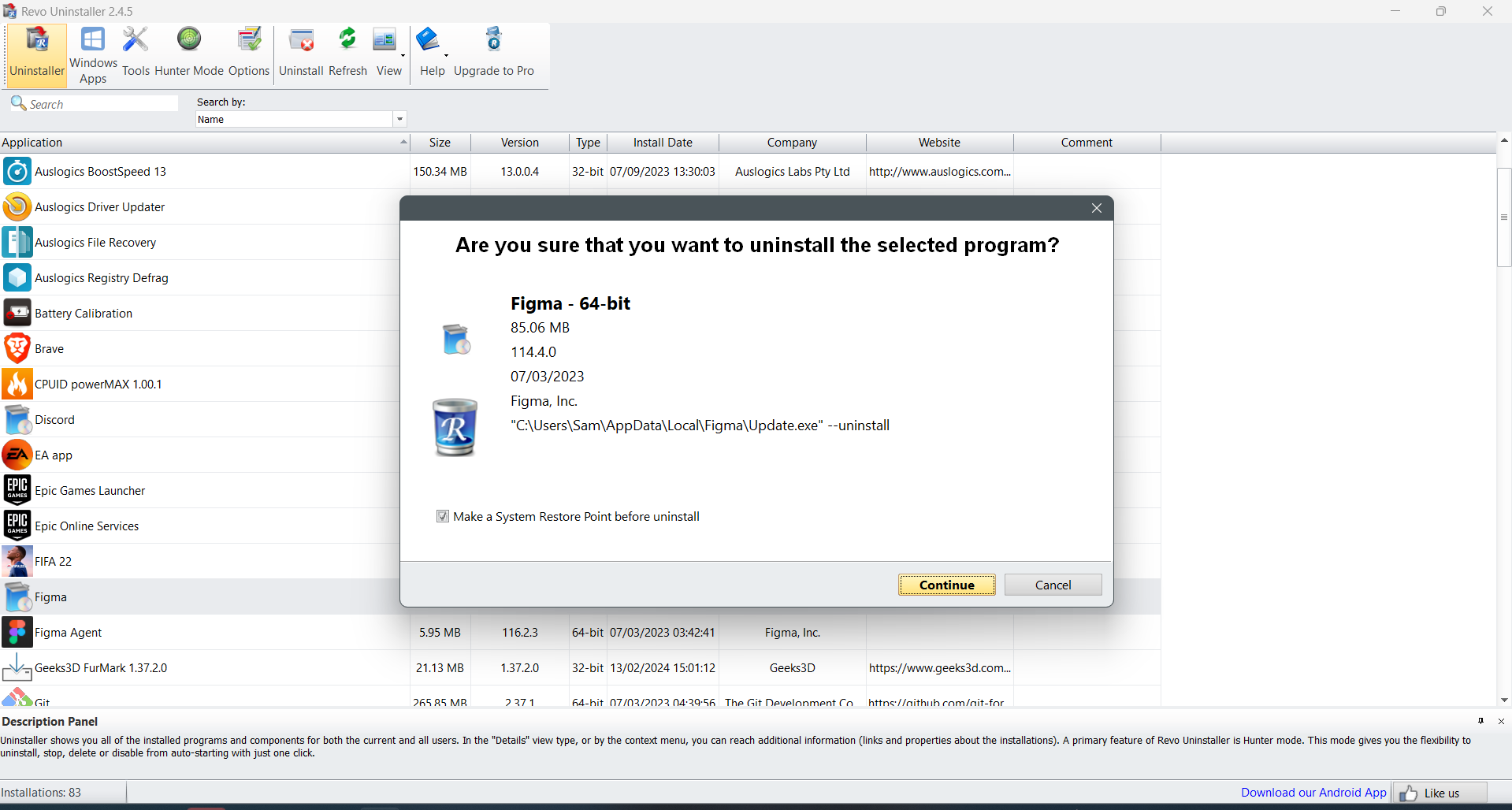
Task: Sort by the Type column
Action: 588,143
